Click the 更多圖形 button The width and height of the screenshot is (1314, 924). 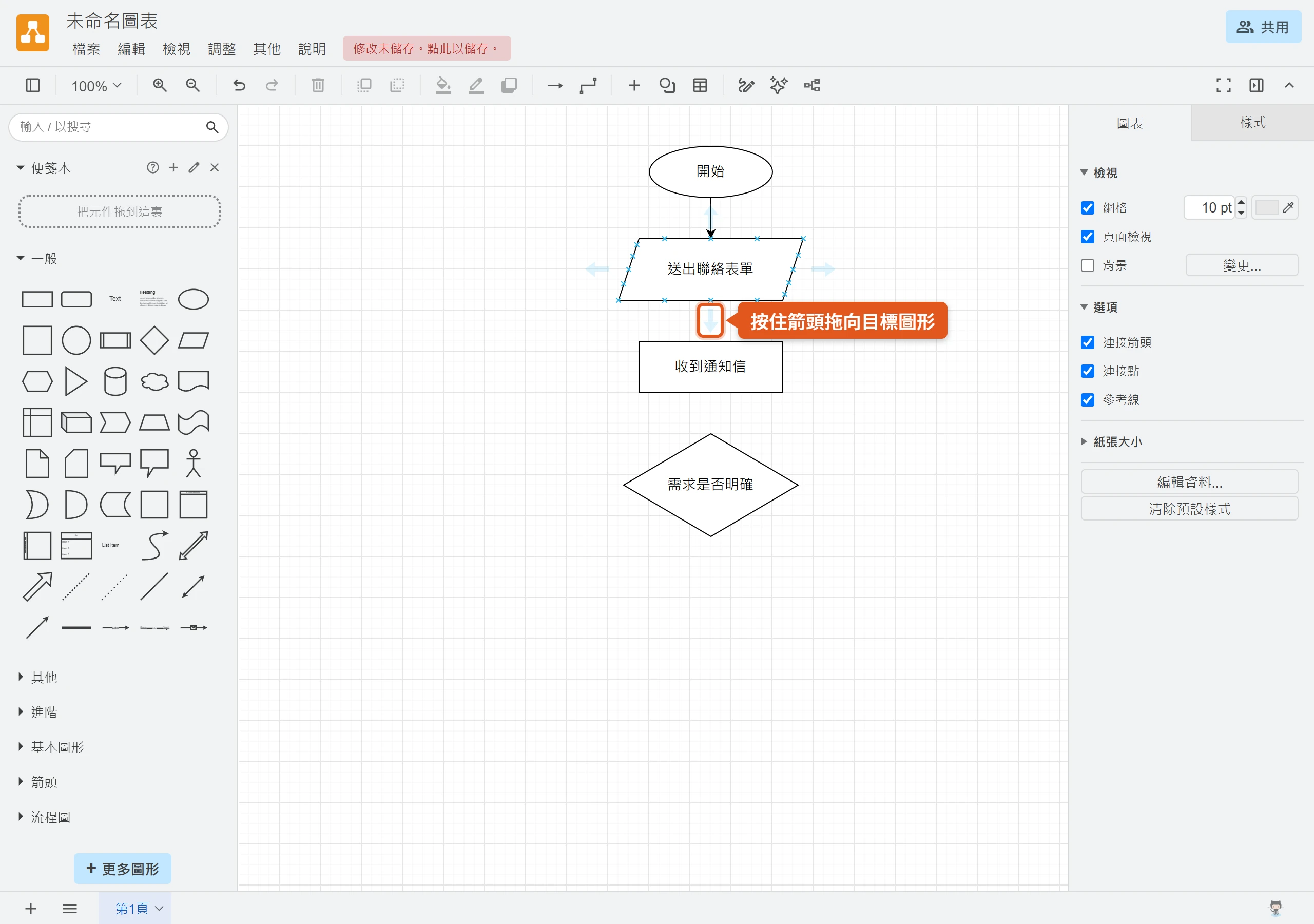(x=123, y=869)
